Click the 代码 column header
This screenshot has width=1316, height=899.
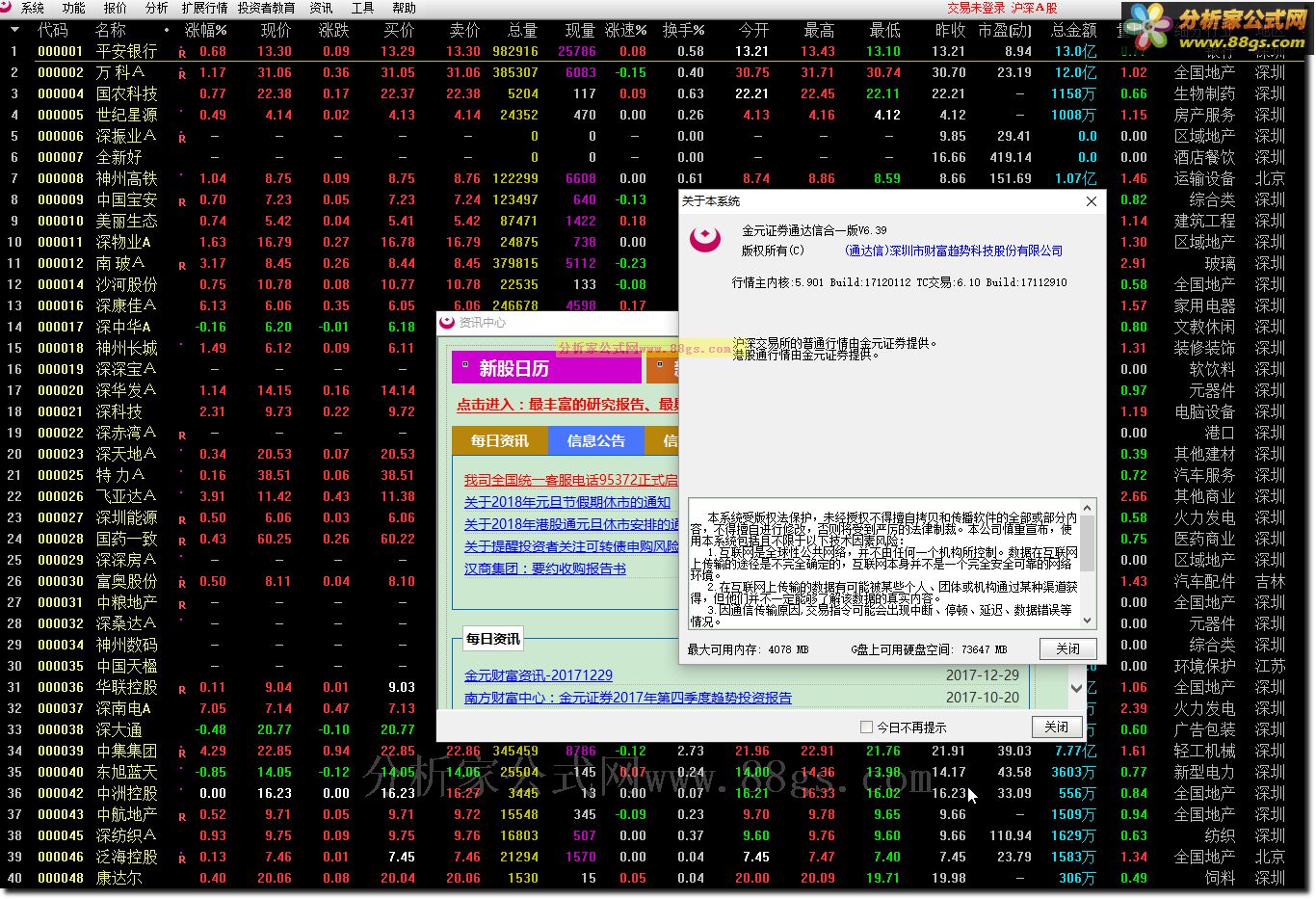pyautogui.click(x=53, y=31)
